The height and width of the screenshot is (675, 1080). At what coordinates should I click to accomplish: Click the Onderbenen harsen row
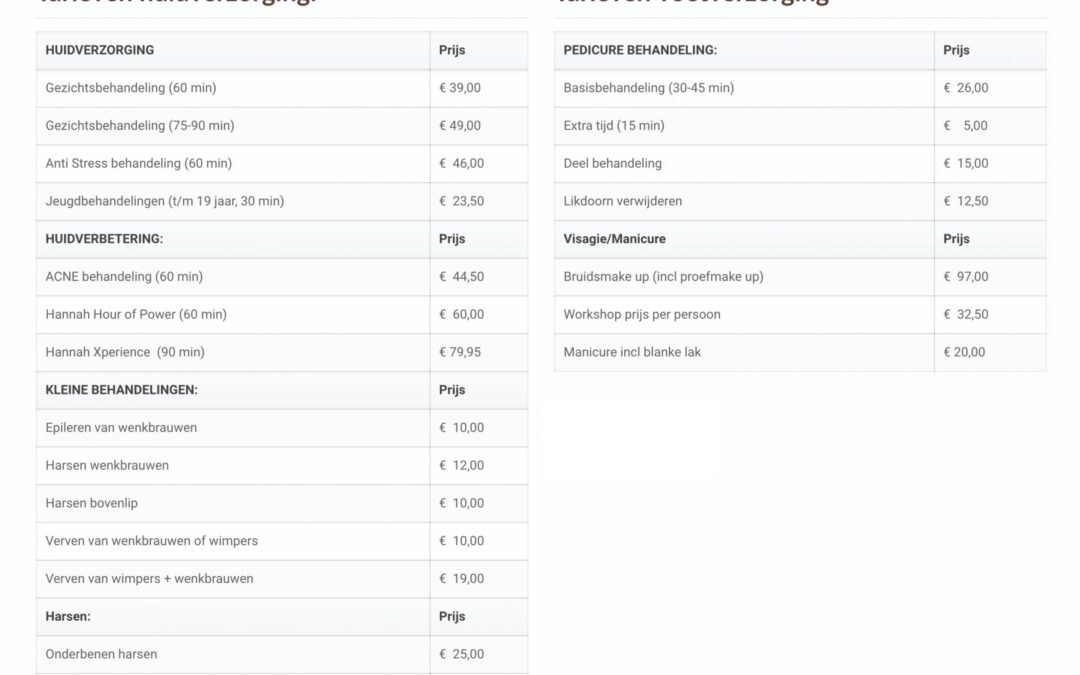(x=101, y=654)
